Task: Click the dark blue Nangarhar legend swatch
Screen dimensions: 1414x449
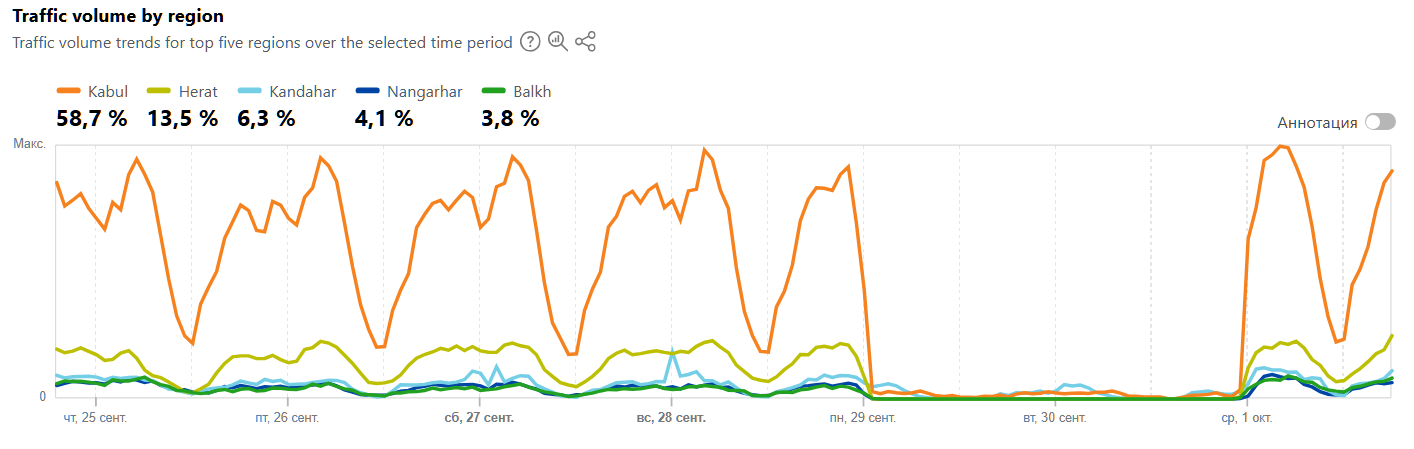Action: coord(367,92)
